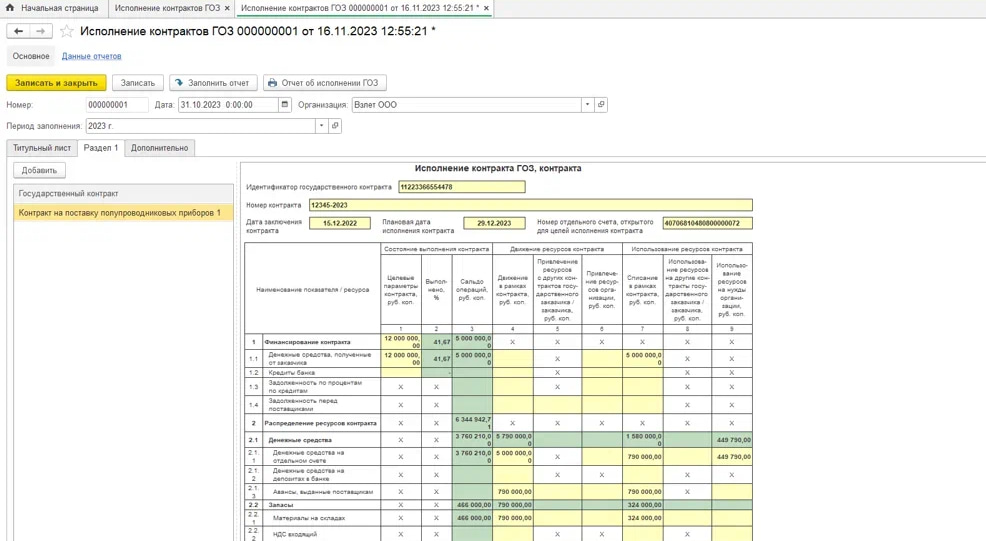Open organization card icon beside Взлет ООО

(601, 105)
